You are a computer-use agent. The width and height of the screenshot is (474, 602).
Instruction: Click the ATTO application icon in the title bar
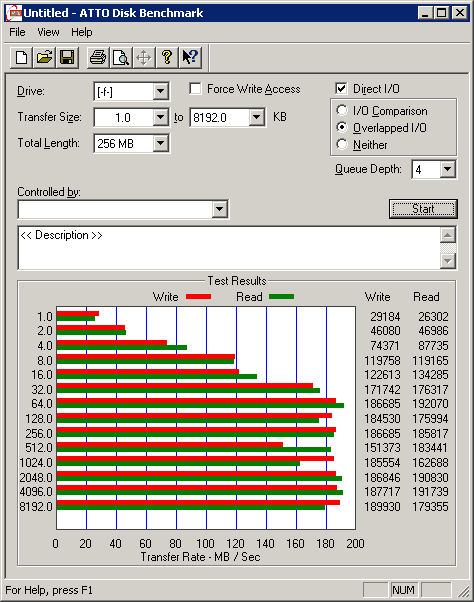pyautogui.click(x=14, y=13)
